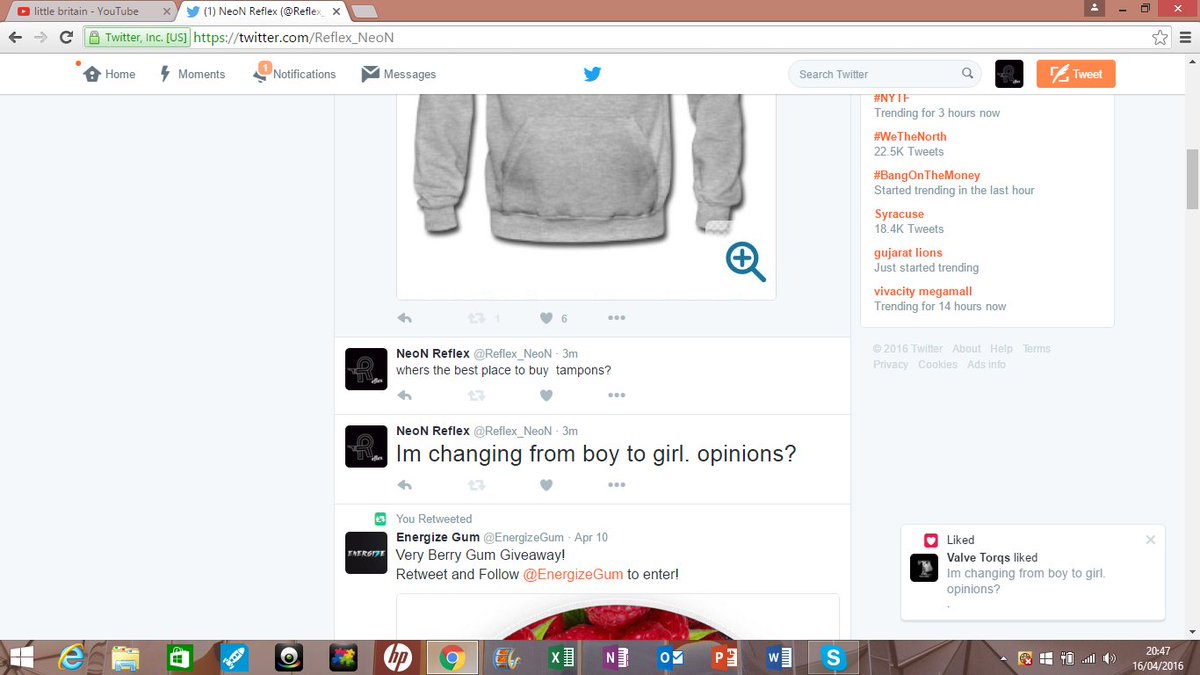Image resolution: width=1200 pixels, height=675 pixels.
Task: Click the Twitter bird logo
Action: click(x=592, y=73)
